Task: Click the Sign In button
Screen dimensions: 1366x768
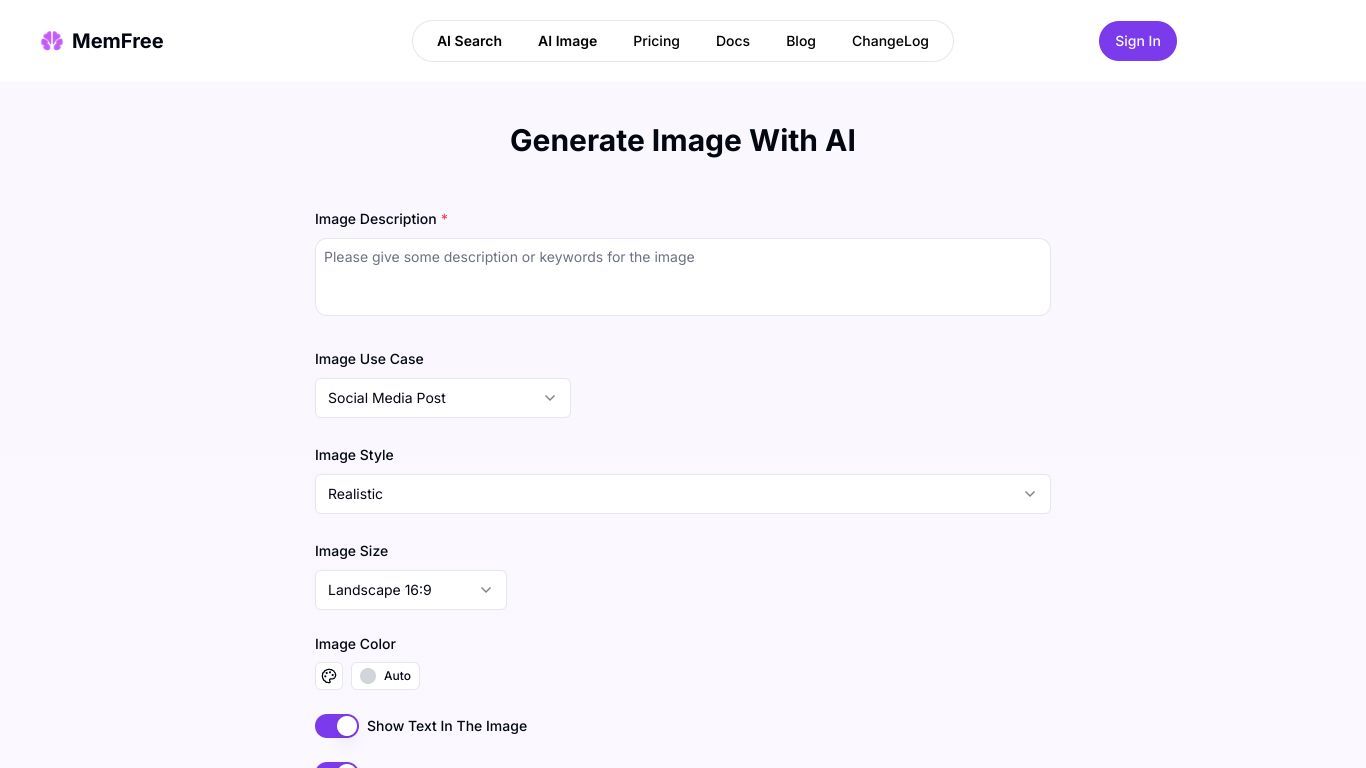Action: point(1138,41)
